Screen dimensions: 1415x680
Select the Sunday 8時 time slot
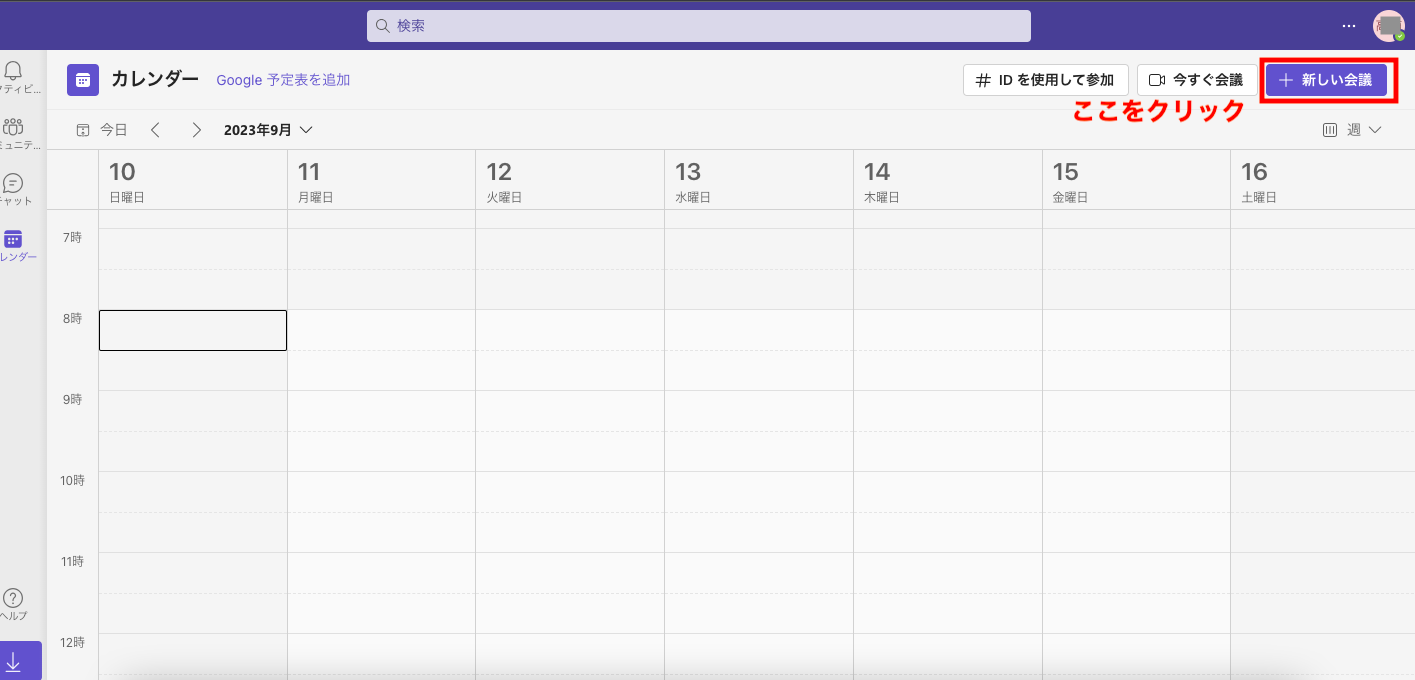[193, 330]
